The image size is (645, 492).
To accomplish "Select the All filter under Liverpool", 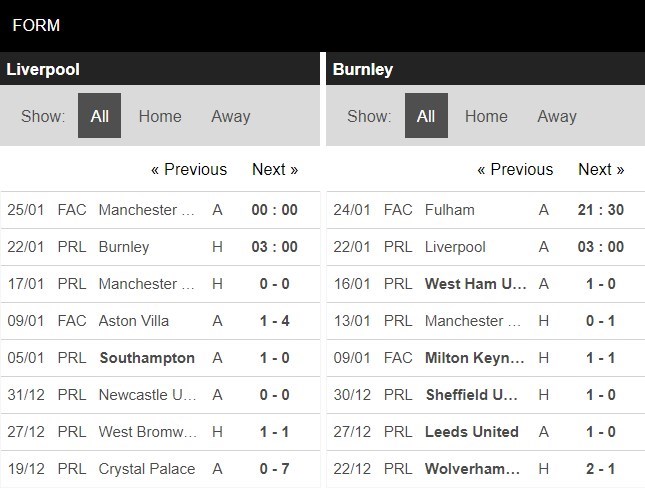I will click(100, 116).
